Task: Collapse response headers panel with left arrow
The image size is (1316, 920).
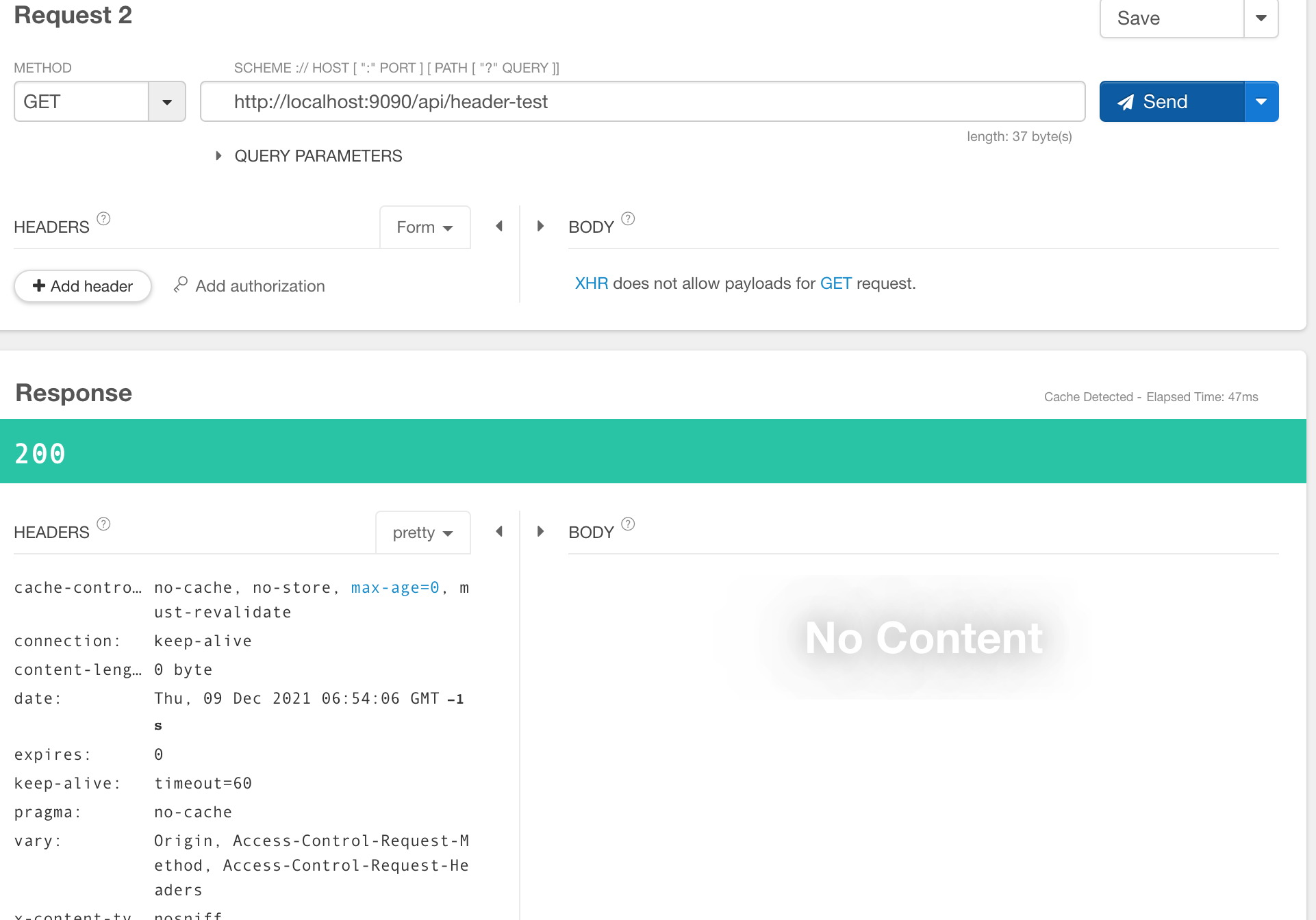Action: (x=499, y=532)
